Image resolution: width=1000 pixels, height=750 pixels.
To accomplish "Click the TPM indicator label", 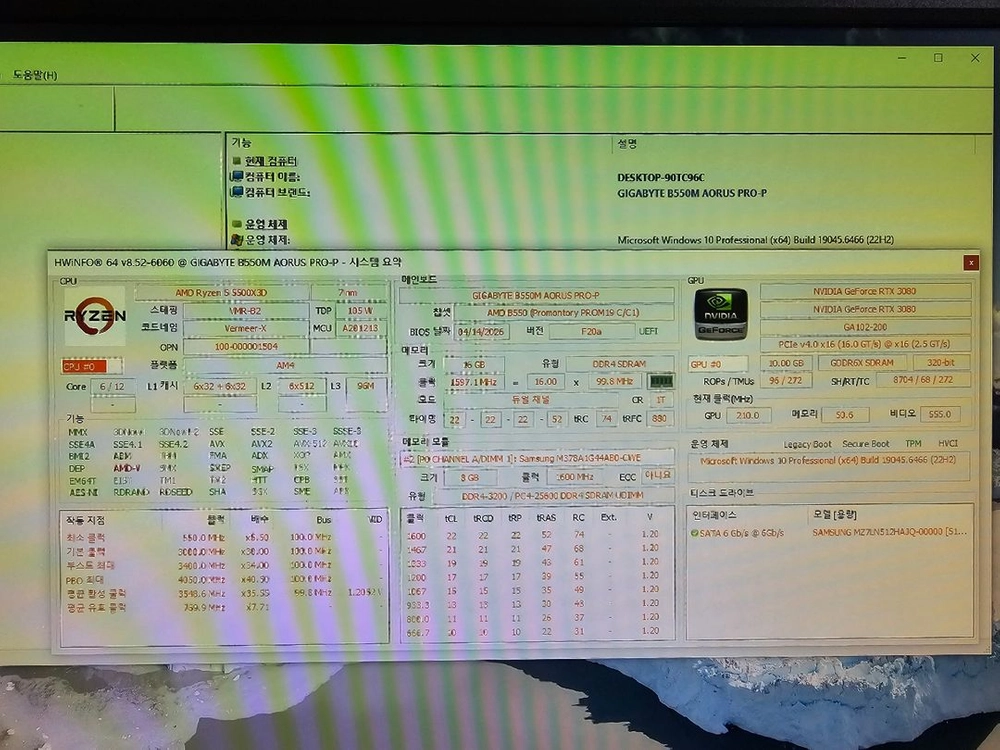I will [x=913, y=443].
